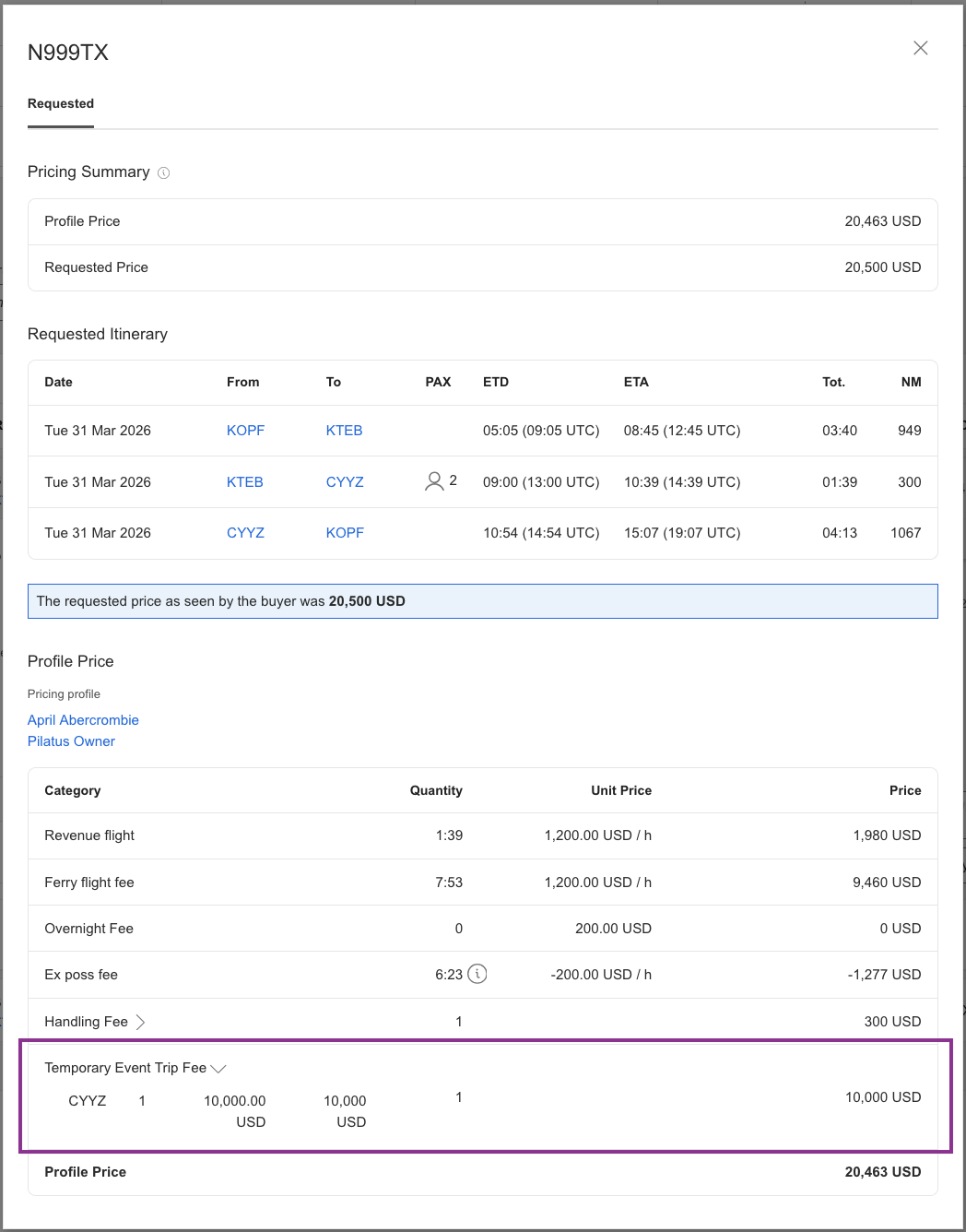This screenshot has height=1232, width=966.
Task: Click the requested price buyer notice banner
Action: [x=482, y=601]
